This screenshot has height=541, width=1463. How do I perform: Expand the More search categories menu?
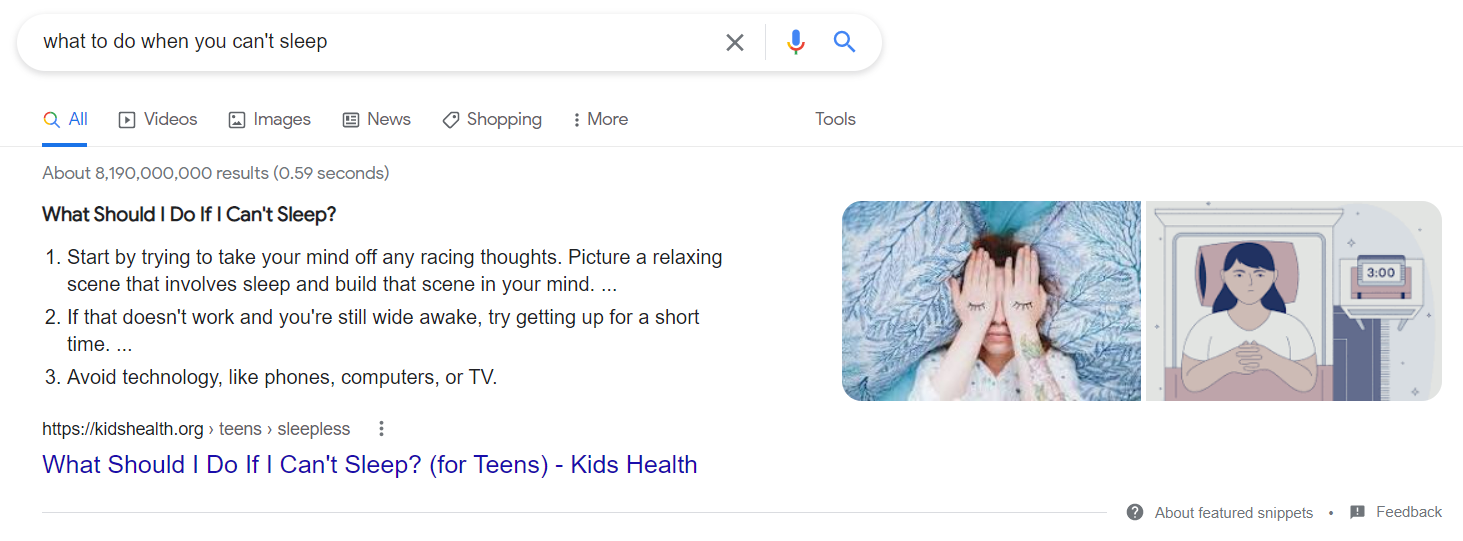(x=600, y=119)
